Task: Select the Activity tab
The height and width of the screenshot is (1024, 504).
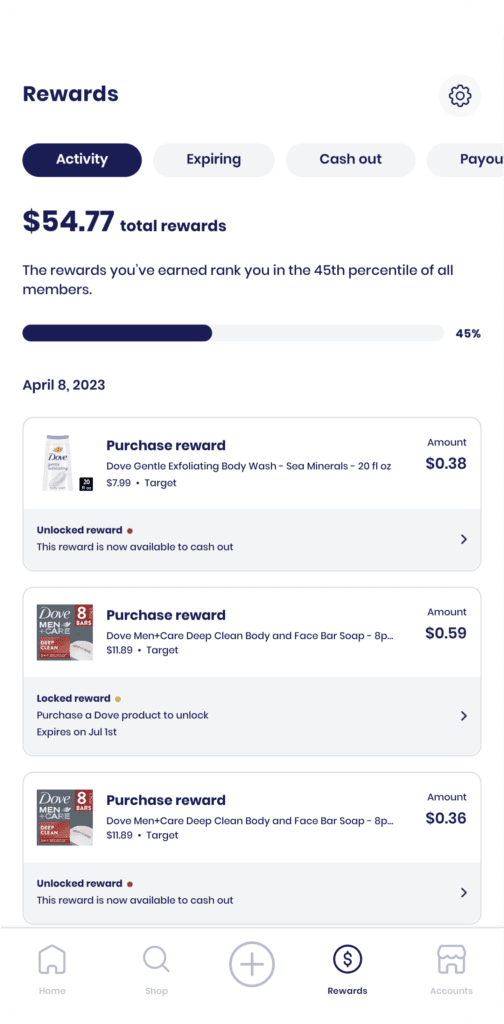Action: tap(82, 160)
